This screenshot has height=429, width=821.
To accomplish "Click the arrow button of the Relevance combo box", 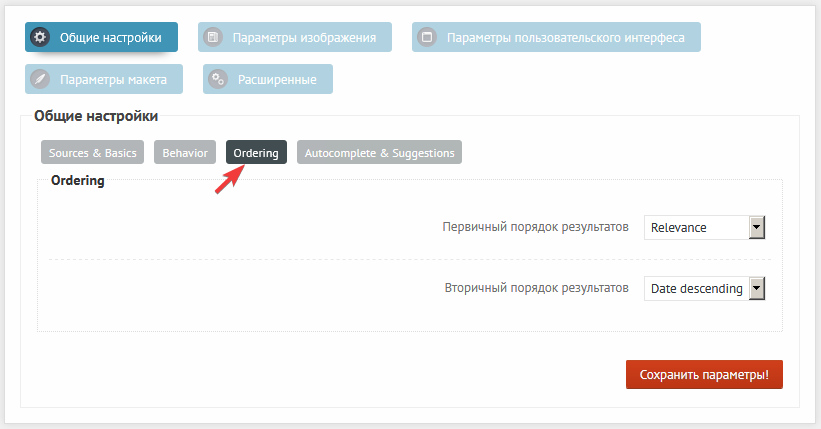I will 757,227.
